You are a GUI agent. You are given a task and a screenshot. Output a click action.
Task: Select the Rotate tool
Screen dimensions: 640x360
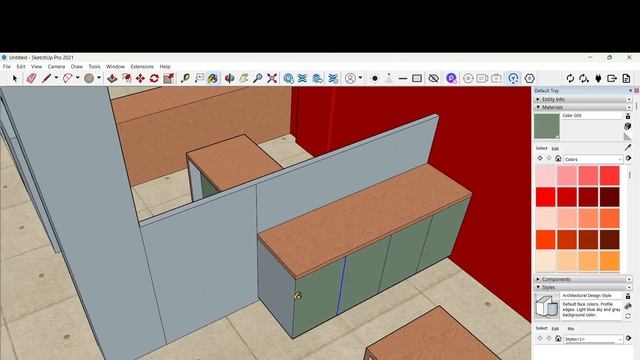(154, 78)
